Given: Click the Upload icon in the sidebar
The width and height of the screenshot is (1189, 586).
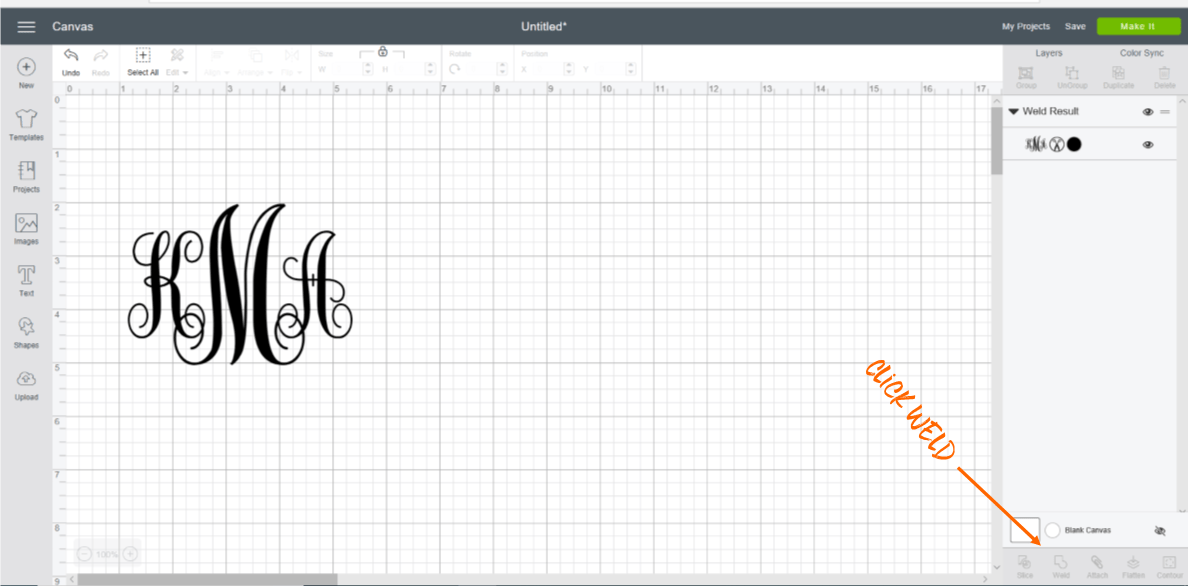Looking at the screenshot, I should pyautogui.click(x=26, y=384).
